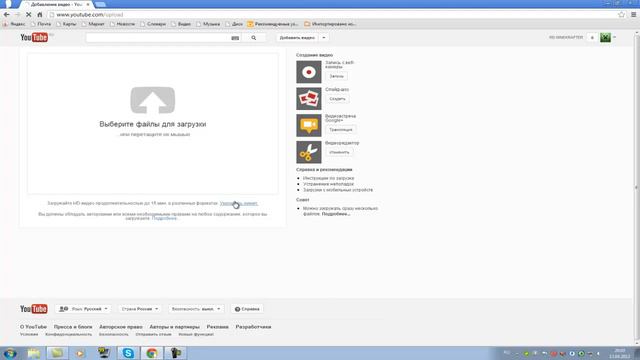The image size is (640, 360).
Task: Stop page loading with the X button
Action: click(29, 15)
